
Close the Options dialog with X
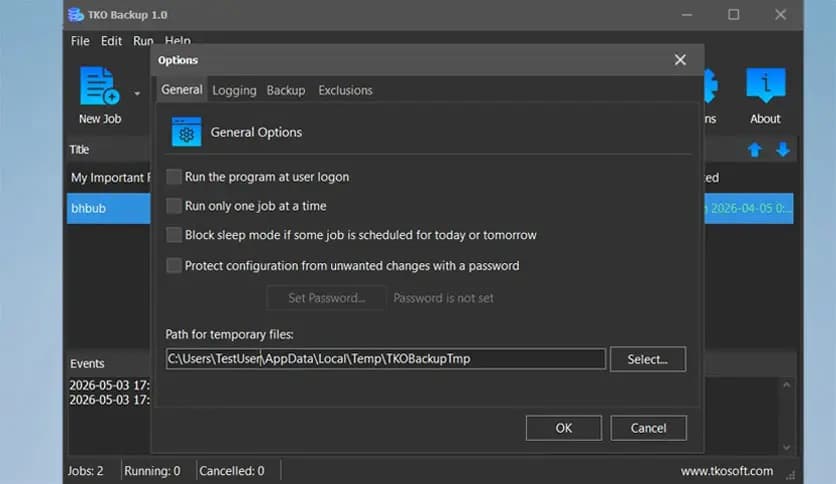point(680,60)
